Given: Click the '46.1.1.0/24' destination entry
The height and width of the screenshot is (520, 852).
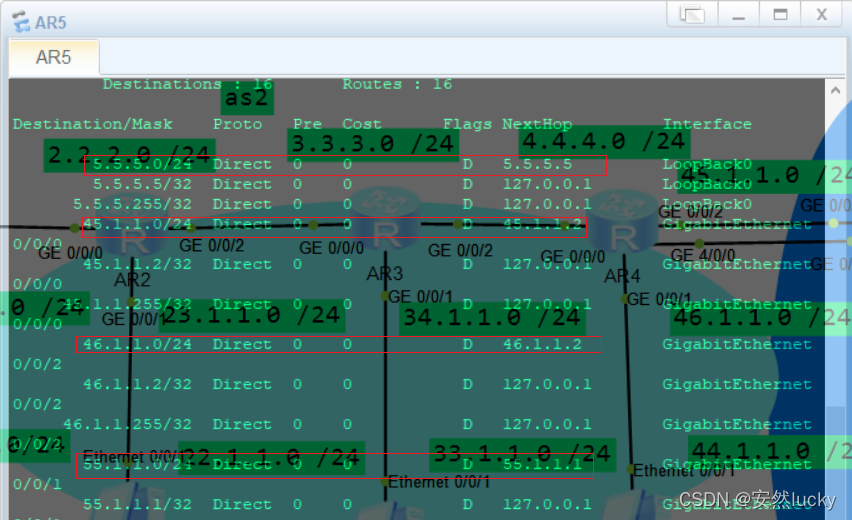Looking at the screenshot, I should (137, 344).
